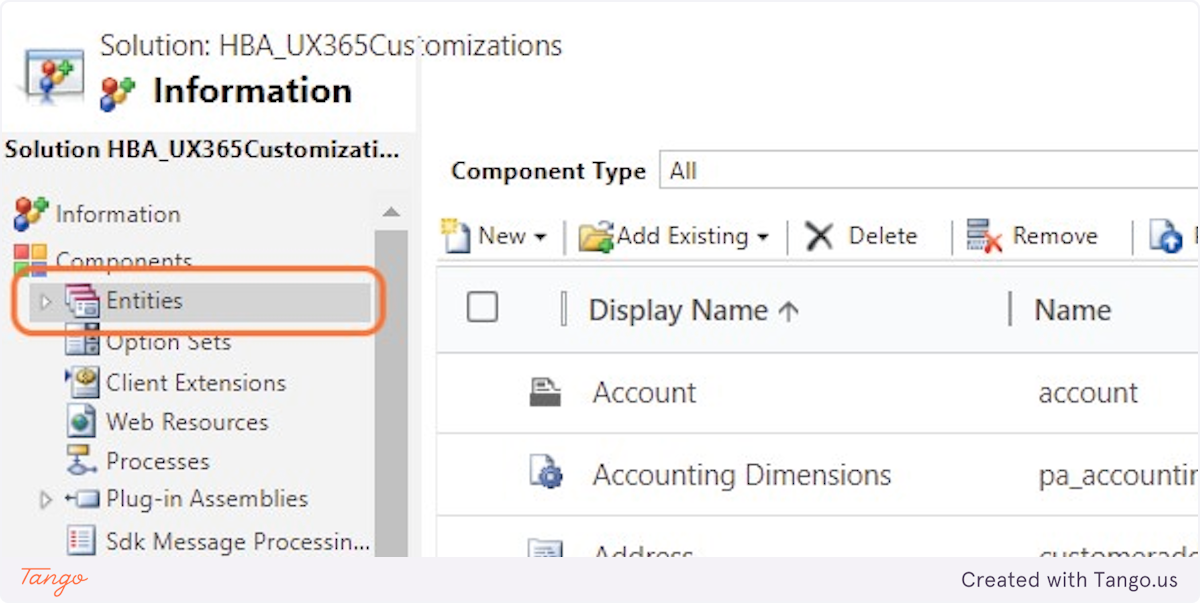1200x603 pixels.
Task: Click the Add Existing button label
Action: click(682, 236)
